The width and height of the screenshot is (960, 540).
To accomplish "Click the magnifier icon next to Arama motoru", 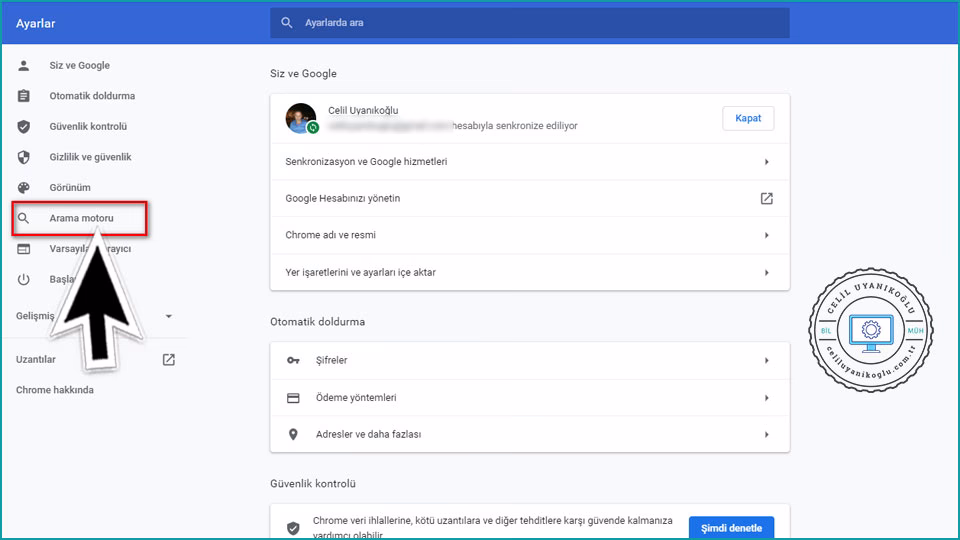I will pos(24,218).
